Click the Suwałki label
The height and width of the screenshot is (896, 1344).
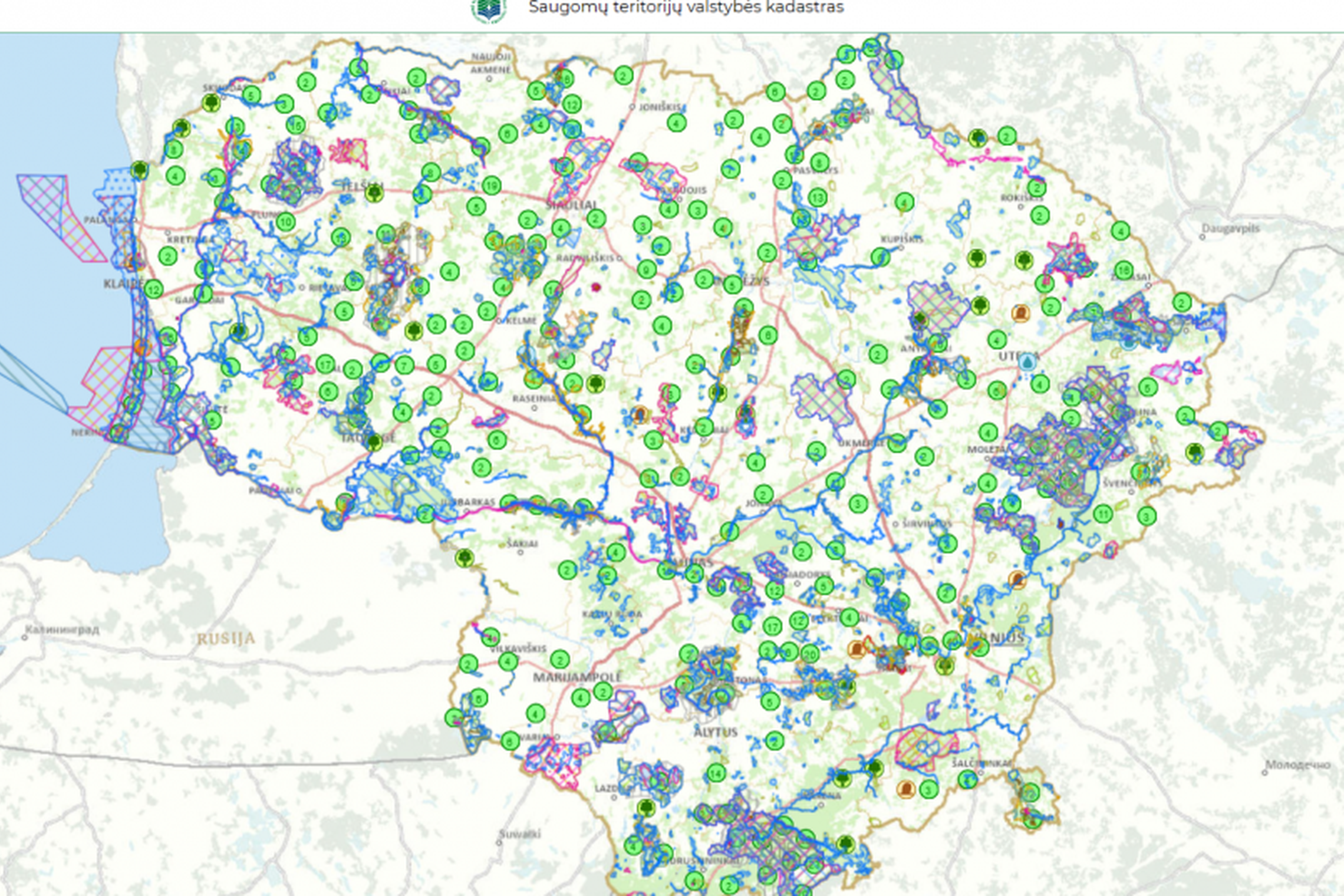(x=519, y=834)
